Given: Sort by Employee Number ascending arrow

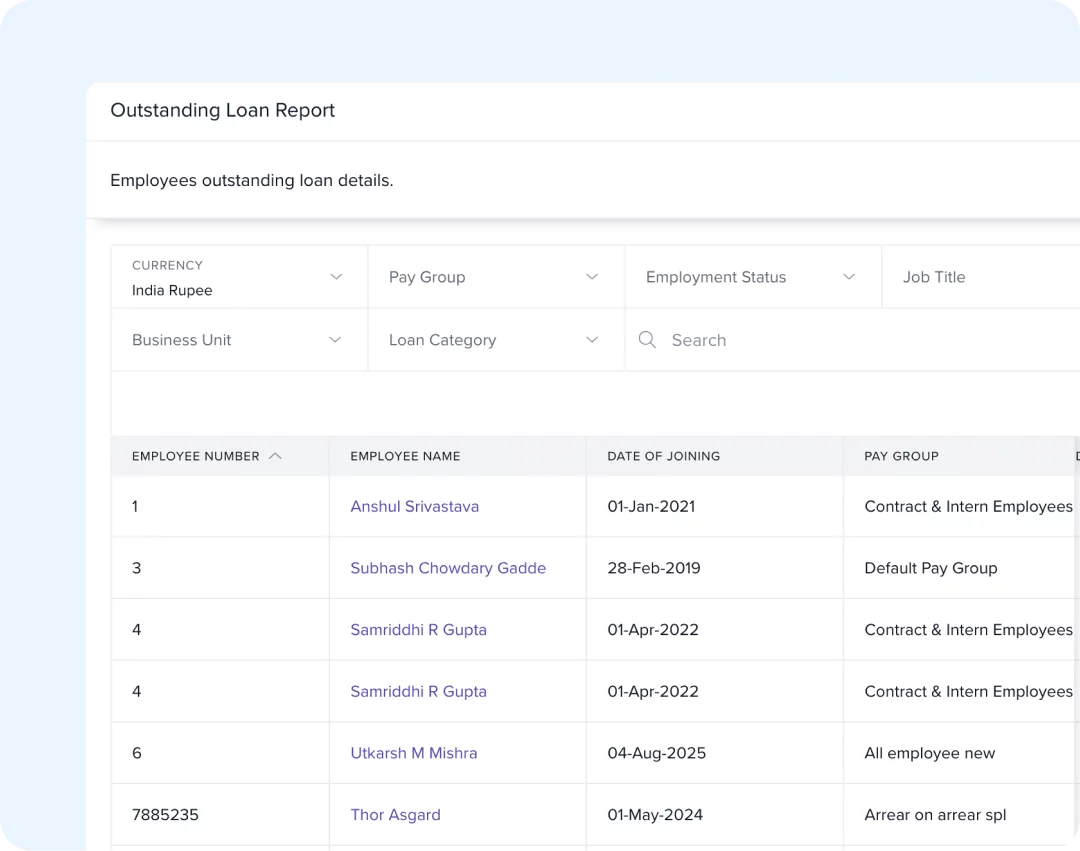Looking at the screenshot, I should (276, 456).
